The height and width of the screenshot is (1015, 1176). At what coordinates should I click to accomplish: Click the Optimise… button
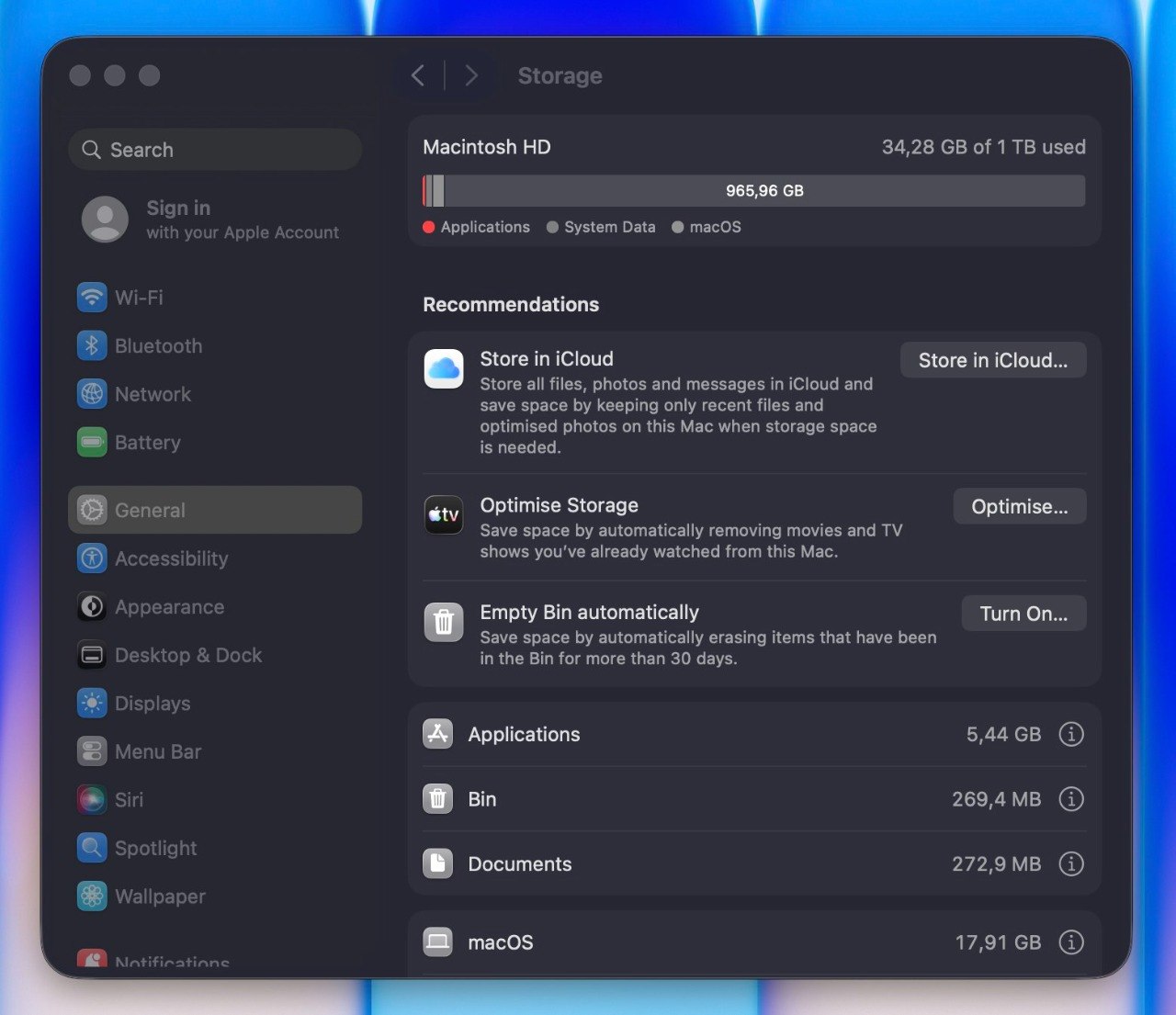(x=1020, y=506)
